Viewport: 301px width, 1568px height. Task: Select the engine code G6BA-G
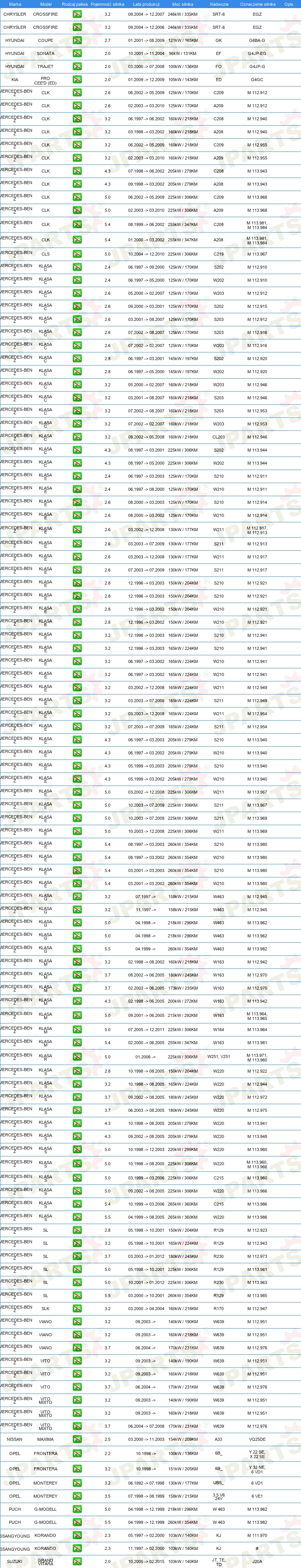[x=257, y=40]
